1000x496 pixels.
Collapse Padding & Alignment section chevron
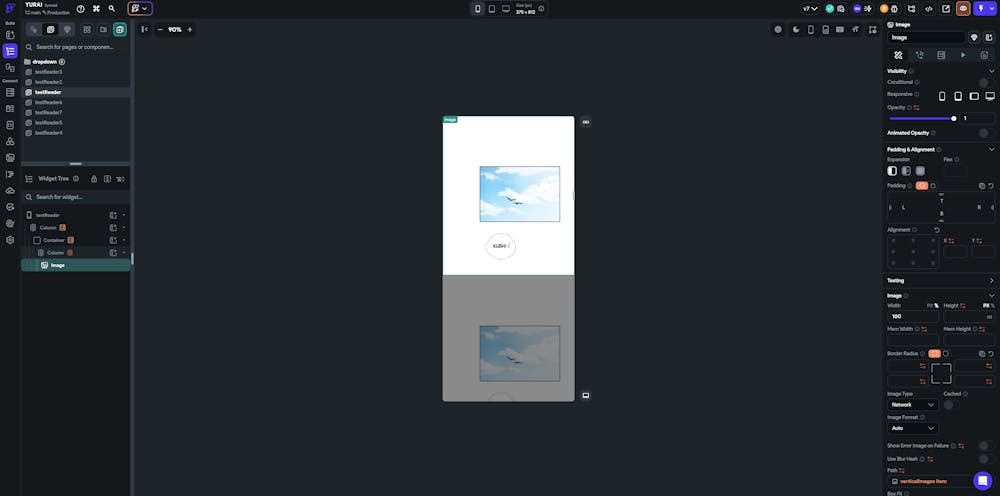[991, 149]
